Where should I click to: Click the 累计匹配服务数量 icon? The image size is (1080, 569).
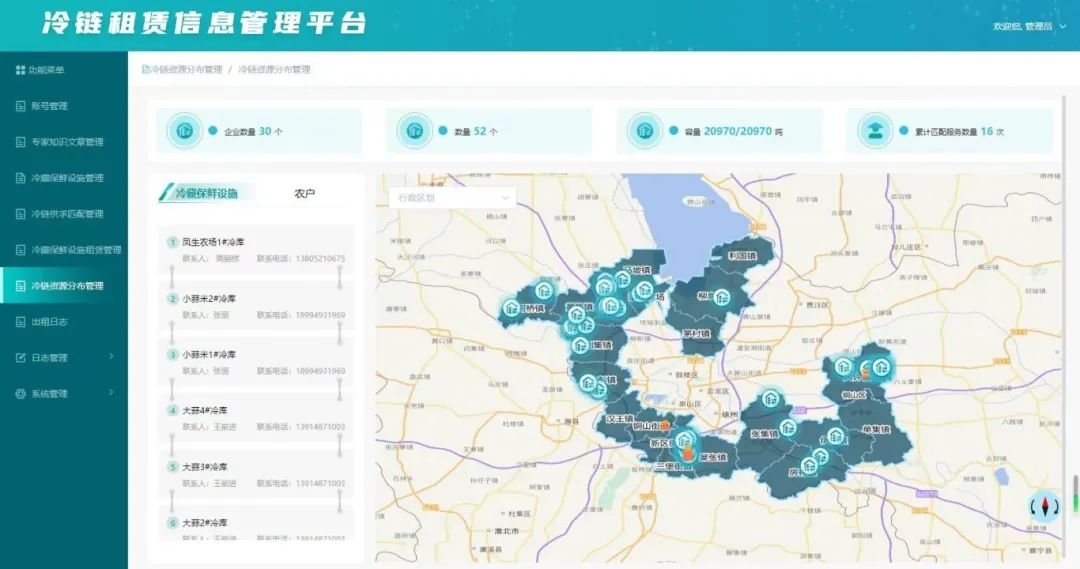(874, 131)
